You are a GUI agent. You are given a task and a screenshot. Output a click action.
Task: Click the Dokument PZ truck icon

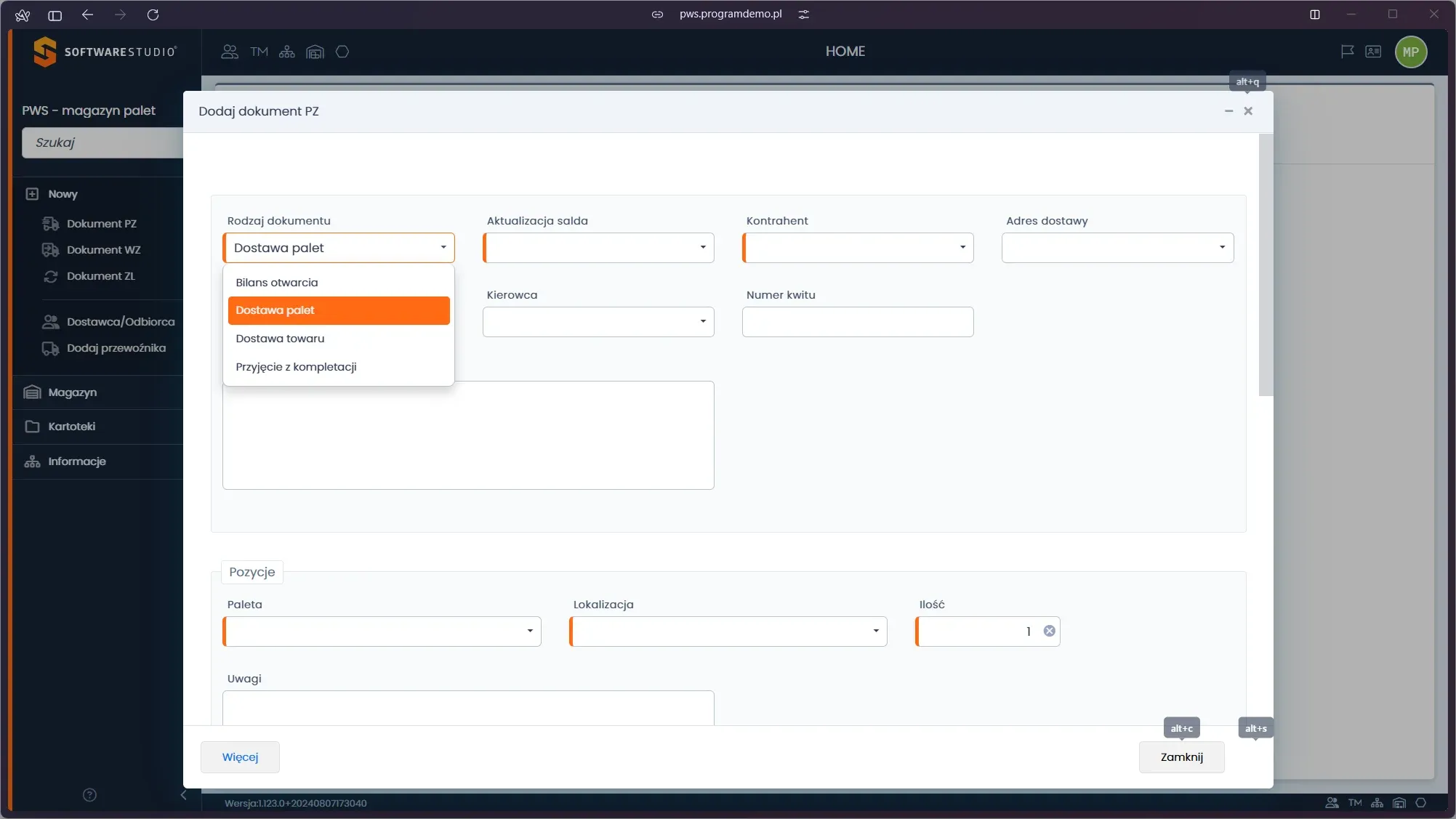click(x=50, y=224)
